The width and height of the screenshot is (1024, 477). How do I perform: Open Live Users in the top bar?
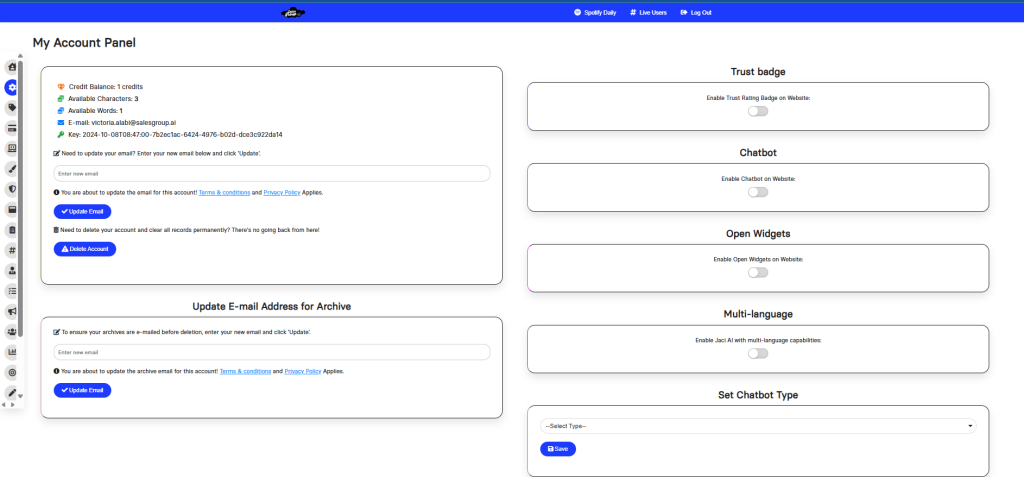tap(648, 12)
